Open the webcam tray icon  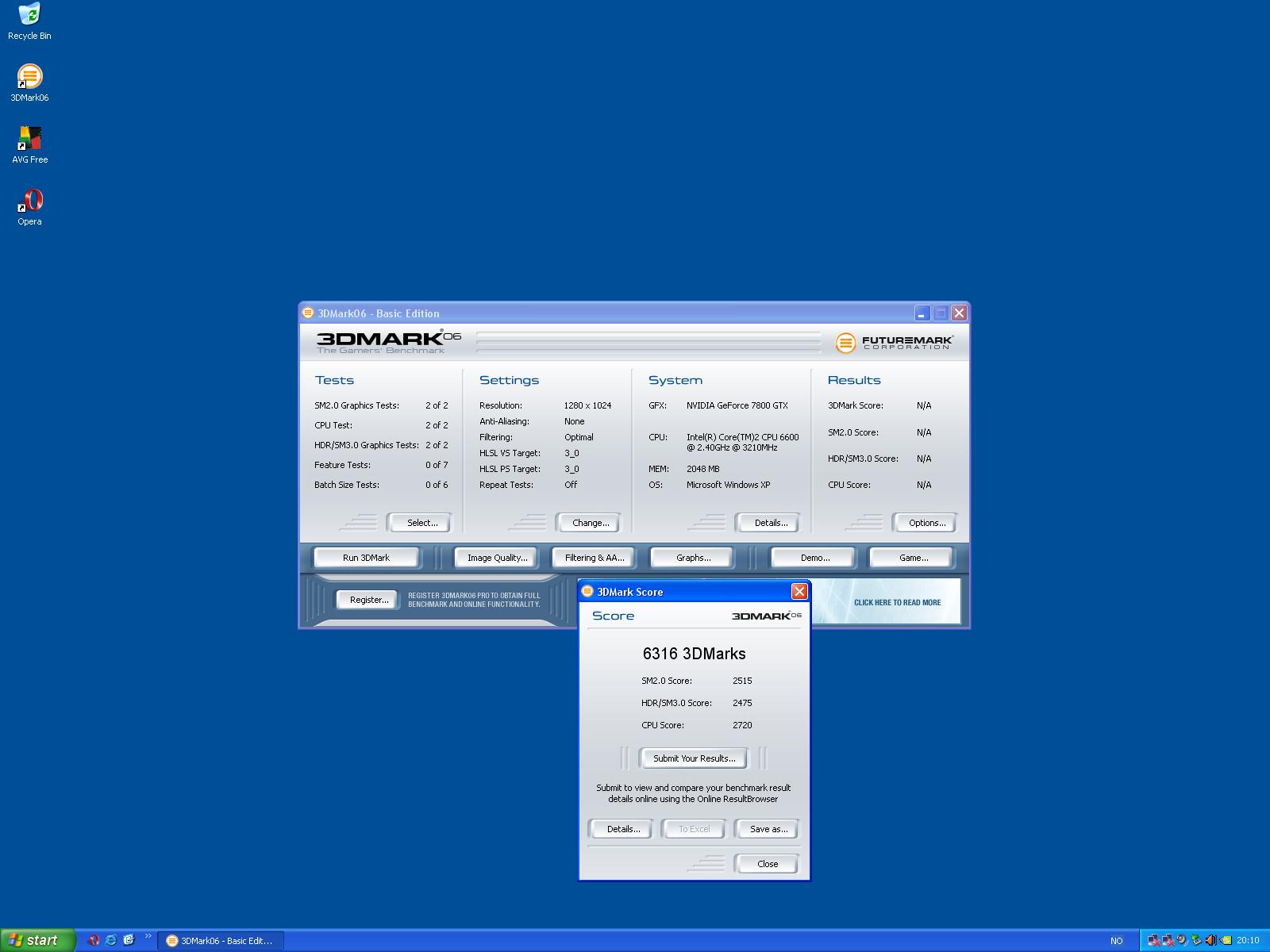pyautogui.click(x=1182, y=940)
